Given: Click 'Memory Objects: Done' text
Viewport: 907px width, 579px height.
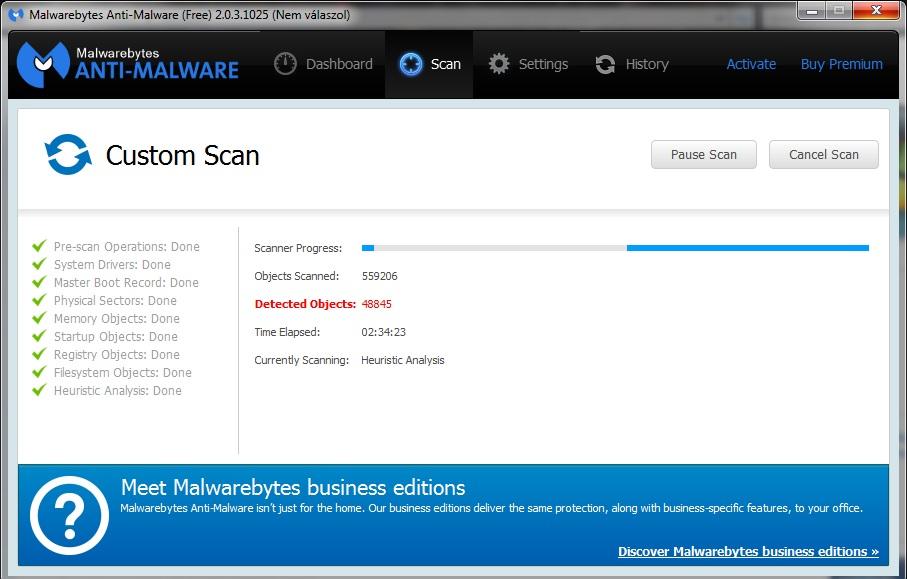Looking at the screenshot, I should 117,318.
